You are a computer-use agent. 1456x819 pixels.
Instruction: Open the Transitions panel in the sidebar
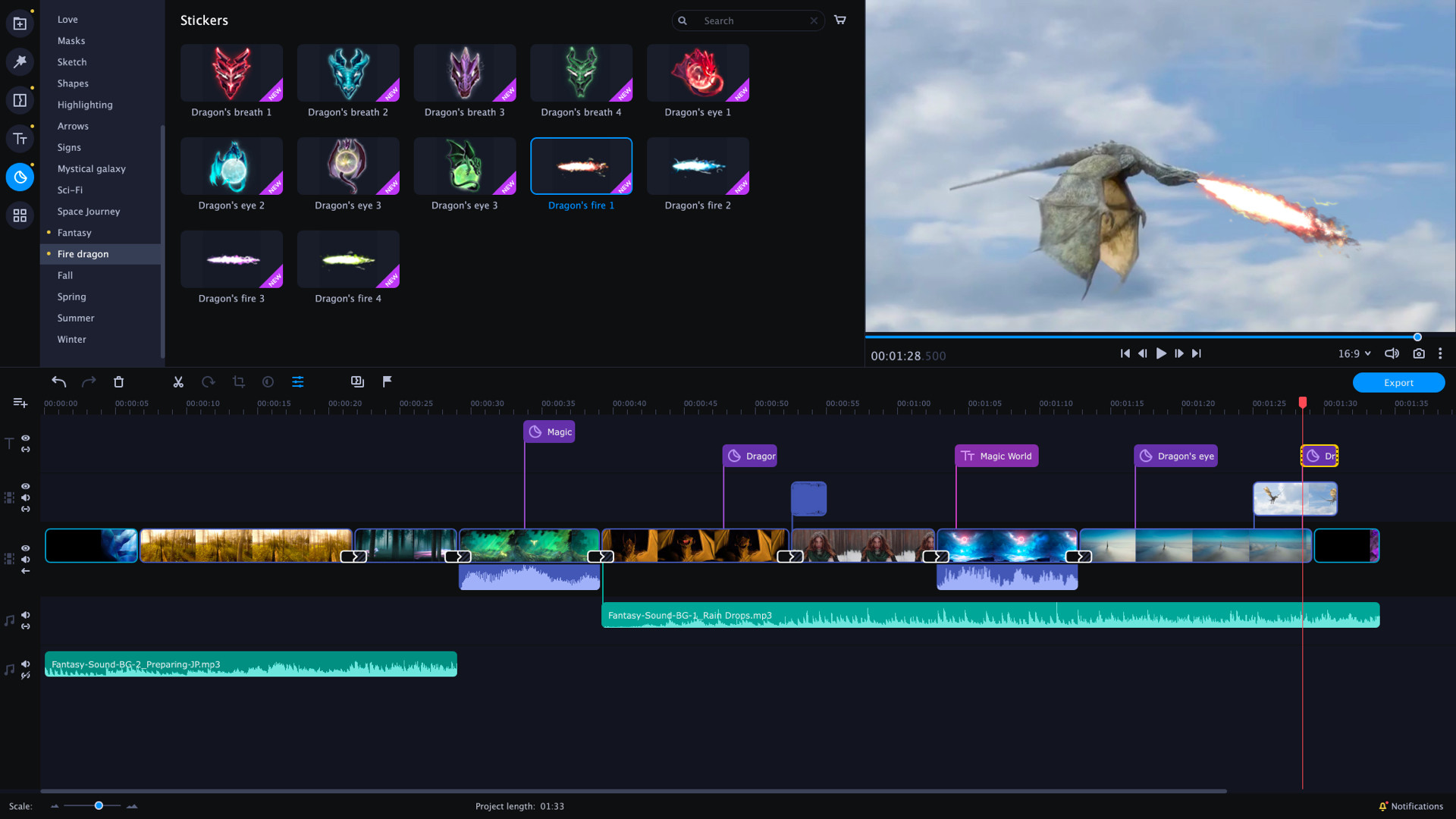[x=19, y=99]
